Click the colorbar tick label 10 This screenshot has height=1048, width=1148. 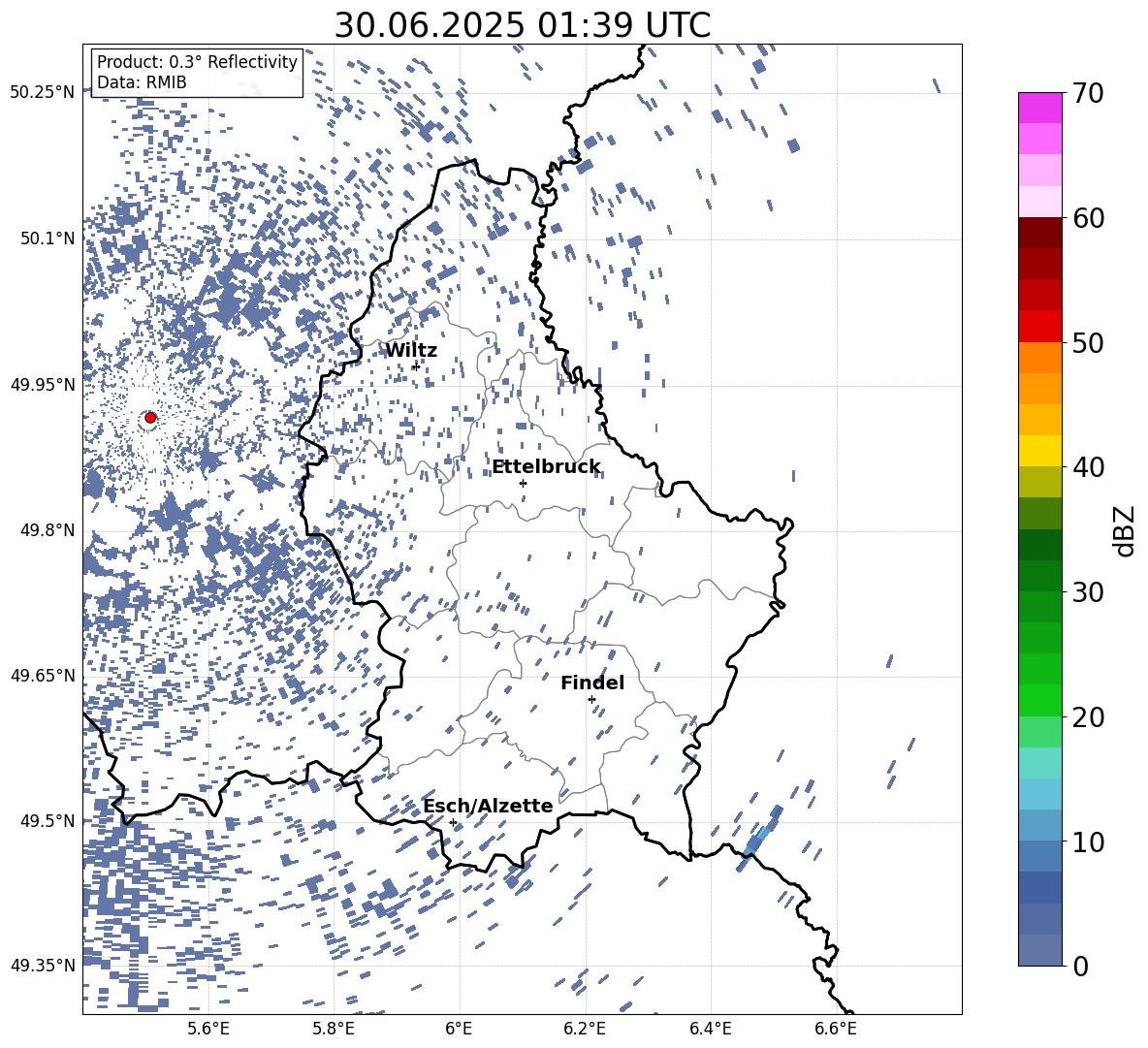point(1088,842)
